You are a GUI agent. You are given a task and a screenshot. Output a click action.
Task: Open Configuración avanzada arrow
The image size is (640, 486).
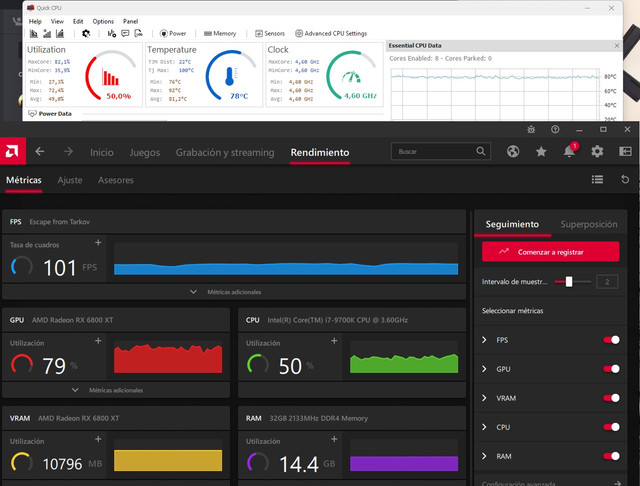(x=617, y=483)
